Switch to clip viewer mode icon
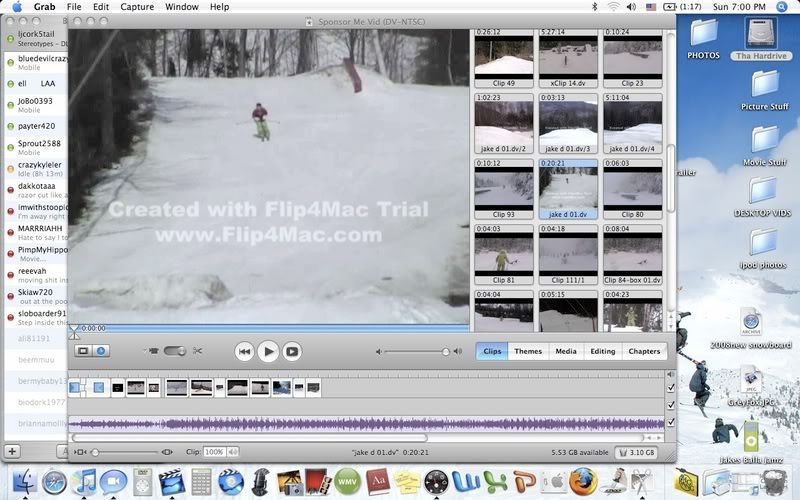Screen dimensions: 800x500 (84, 351)
